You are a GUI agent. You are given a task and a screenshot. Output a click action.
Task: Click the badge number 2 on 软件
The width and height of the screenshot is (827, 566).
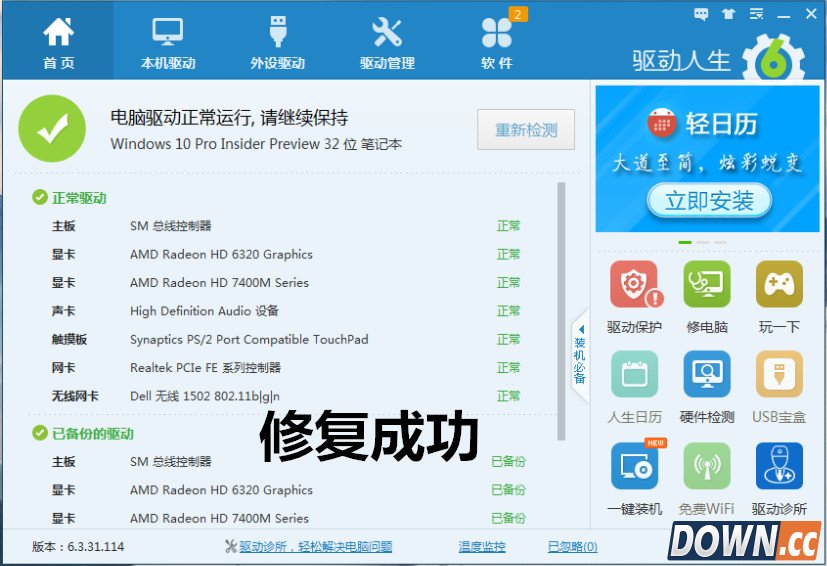point(517,14)
